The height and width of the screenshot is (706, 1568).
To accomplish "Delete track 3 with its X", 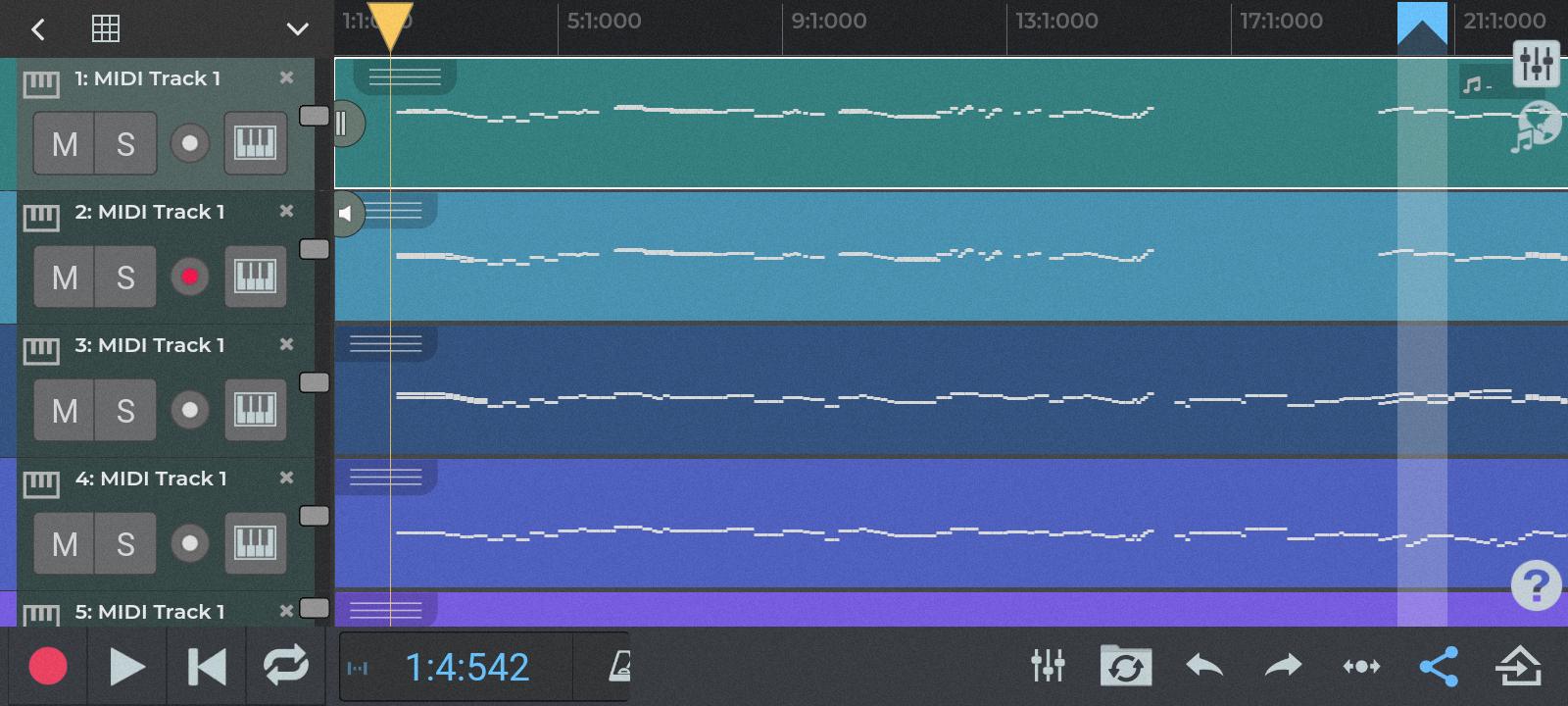I will click(286, 344).
